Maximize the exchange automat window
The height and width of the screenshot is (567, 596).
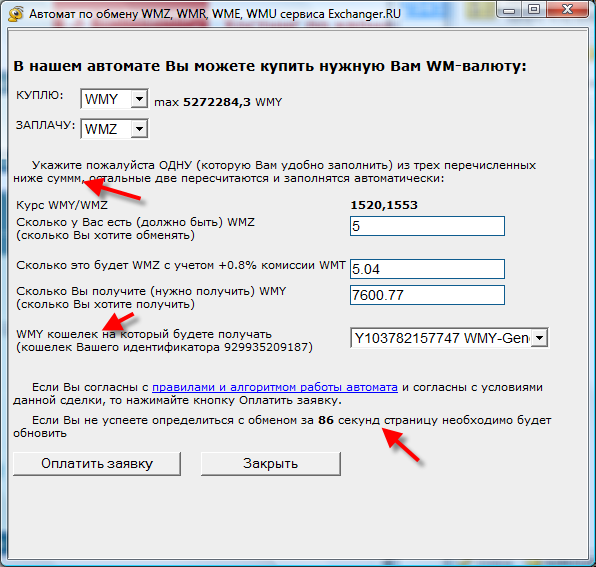point(534,10)
